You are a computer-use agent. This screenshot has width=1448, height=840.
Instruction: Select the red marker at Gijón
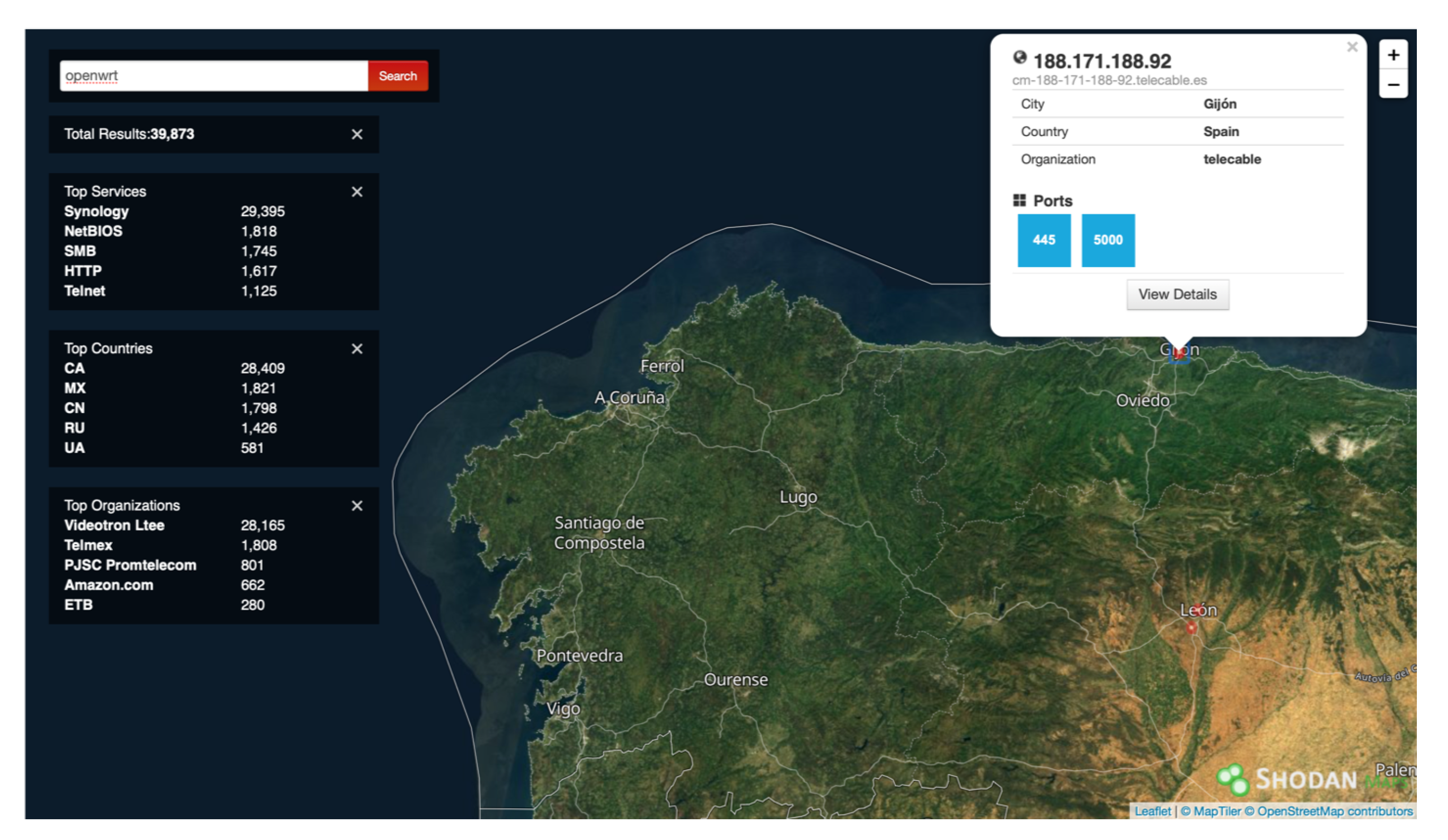click(x=1179, y=354)
